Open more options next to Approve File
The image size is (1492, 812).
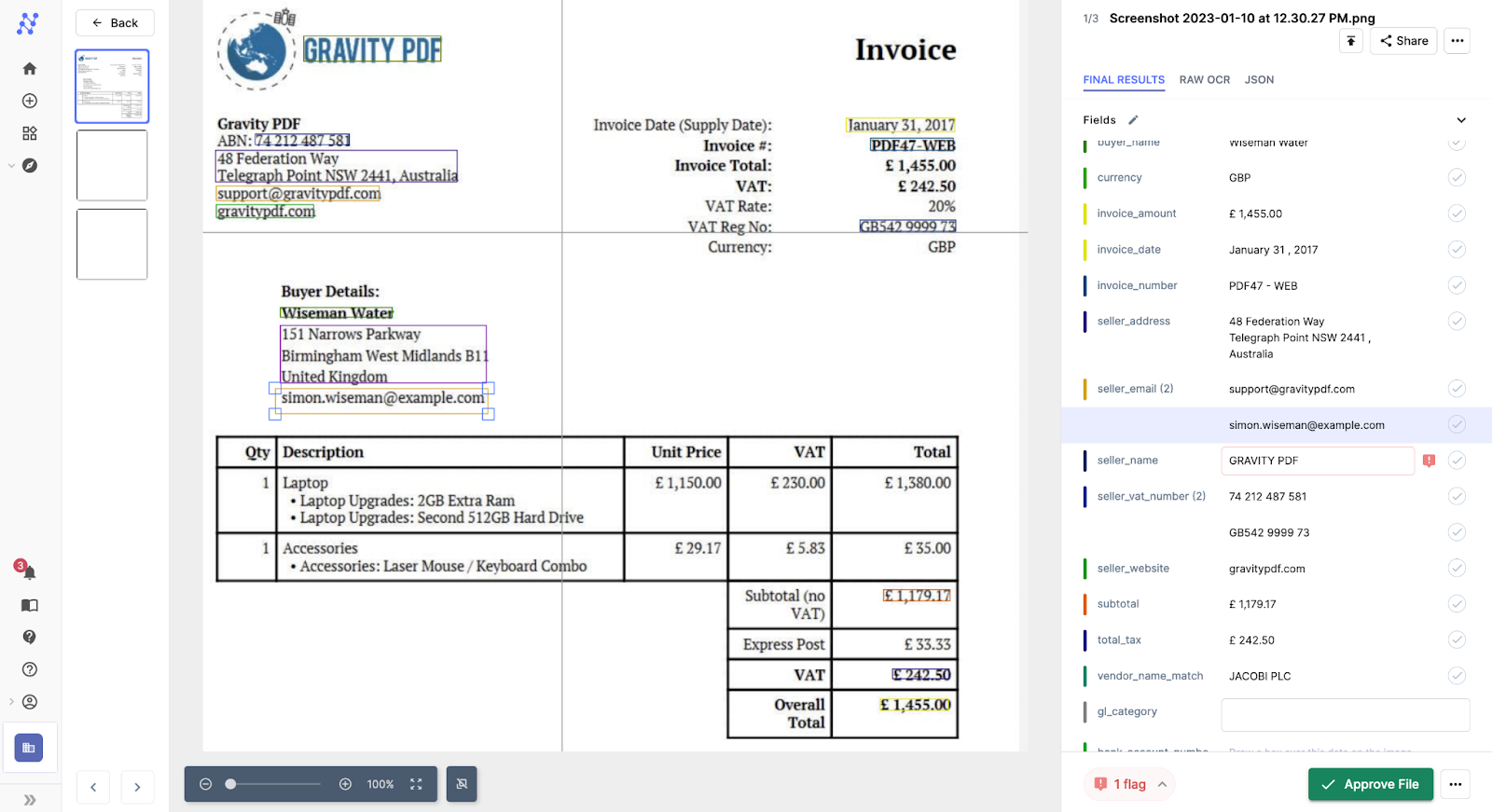(1456, 784)
